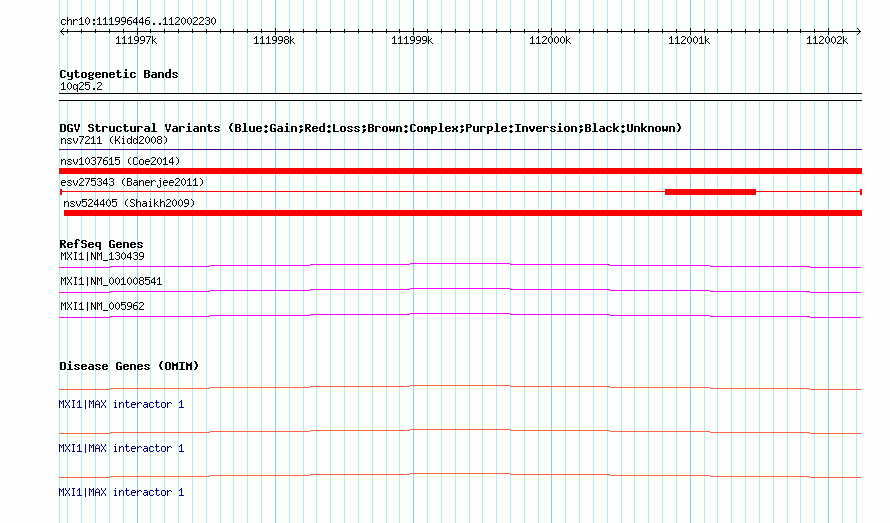Click the 111997k ruler tick label
890x523 pixels.
click(x=136, y=40)
